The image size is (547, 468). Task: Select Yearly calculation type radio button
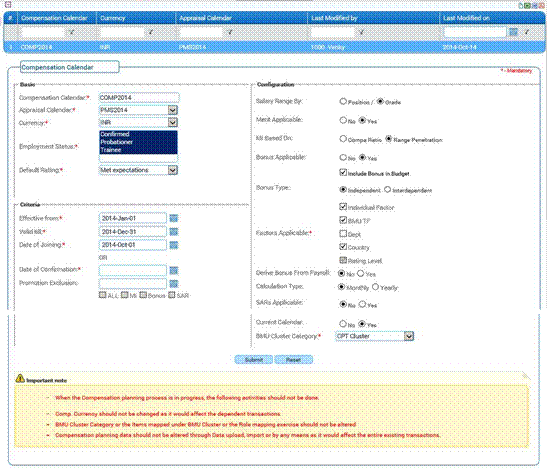pos(375,287)
